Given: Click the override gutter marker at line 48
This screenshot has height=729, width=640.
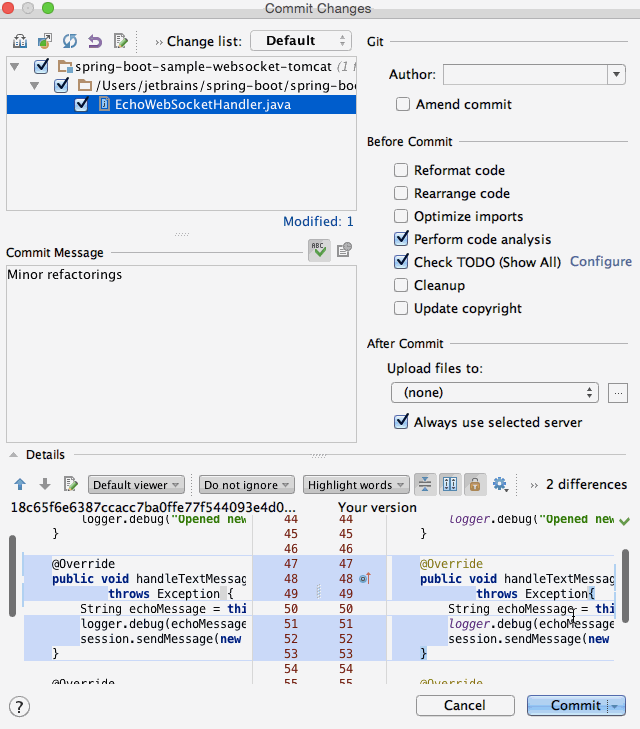Looking at the screenshot, I should click(x=365, y=579).
